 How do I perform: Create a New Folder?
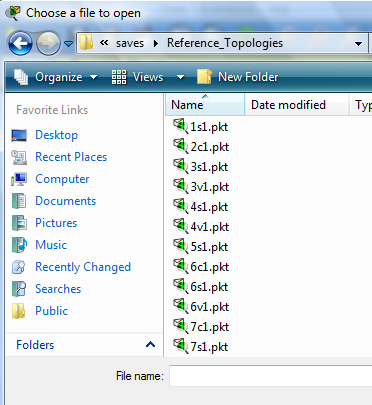coord(238,77)
